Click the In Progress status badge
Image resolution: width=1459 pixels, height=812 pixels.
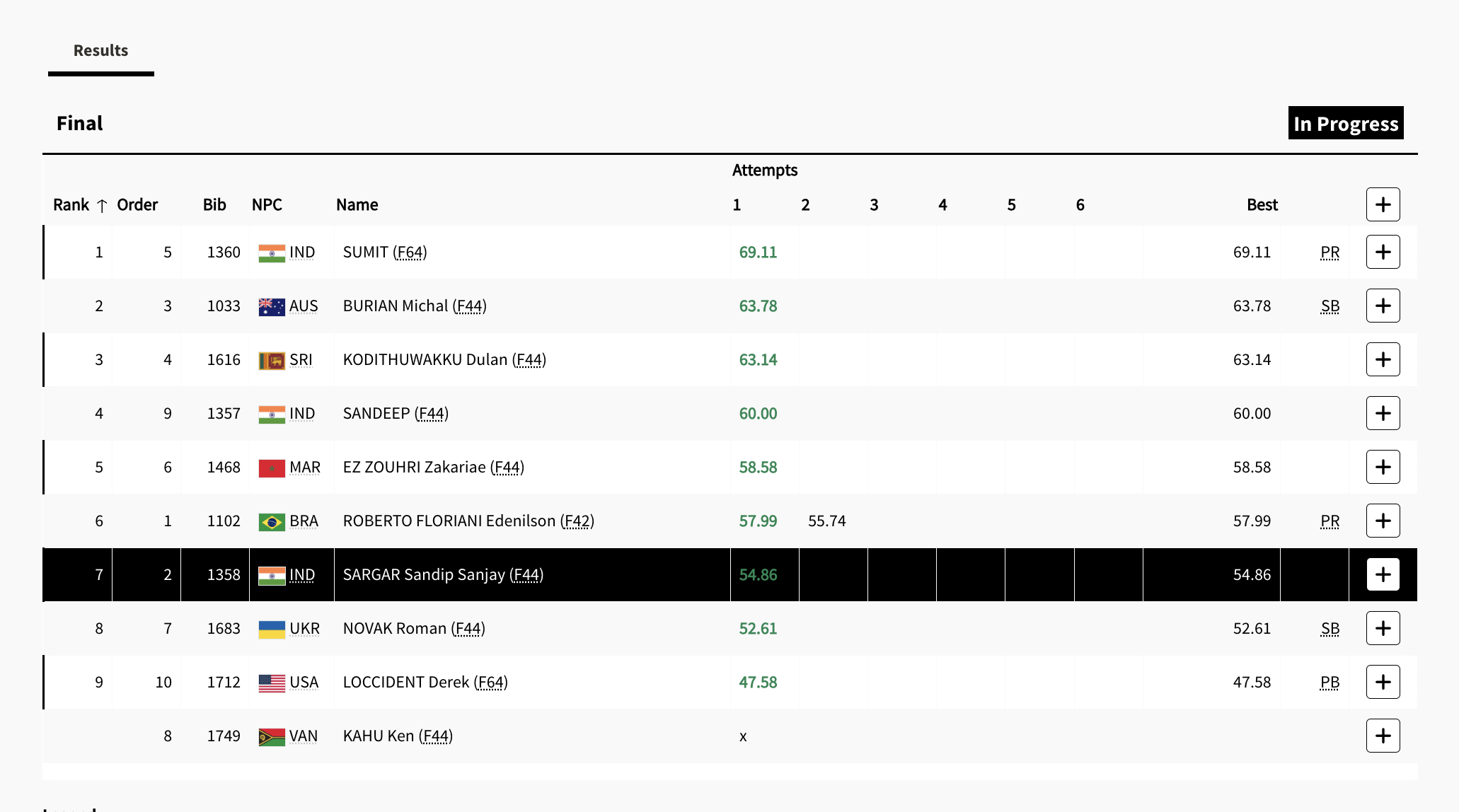[1345, 124]
